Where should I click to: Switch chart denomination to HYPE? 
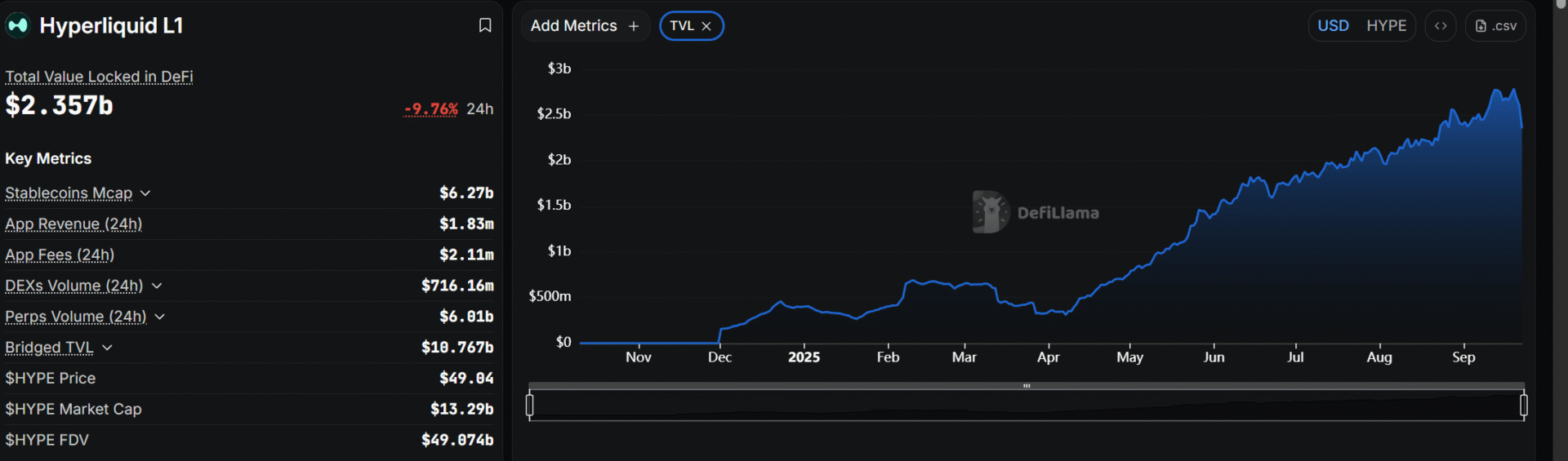click(1386, 26)
